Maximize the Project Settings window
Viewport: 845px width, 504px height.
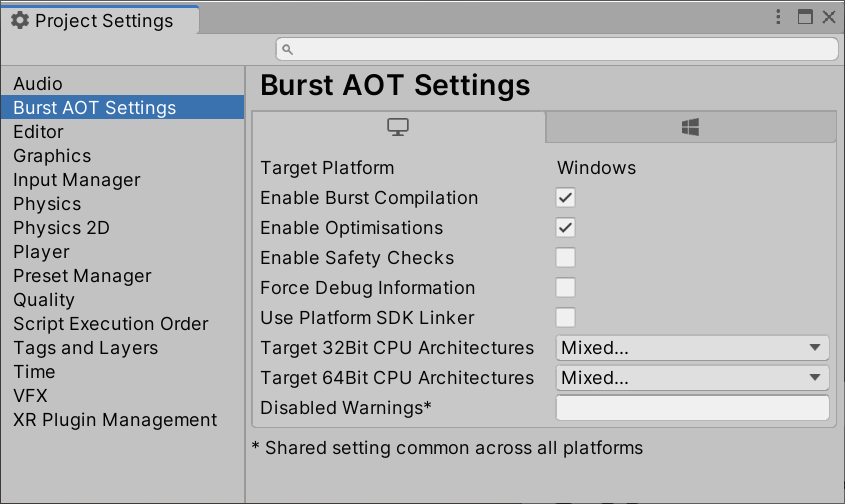[x=805, y=17]
